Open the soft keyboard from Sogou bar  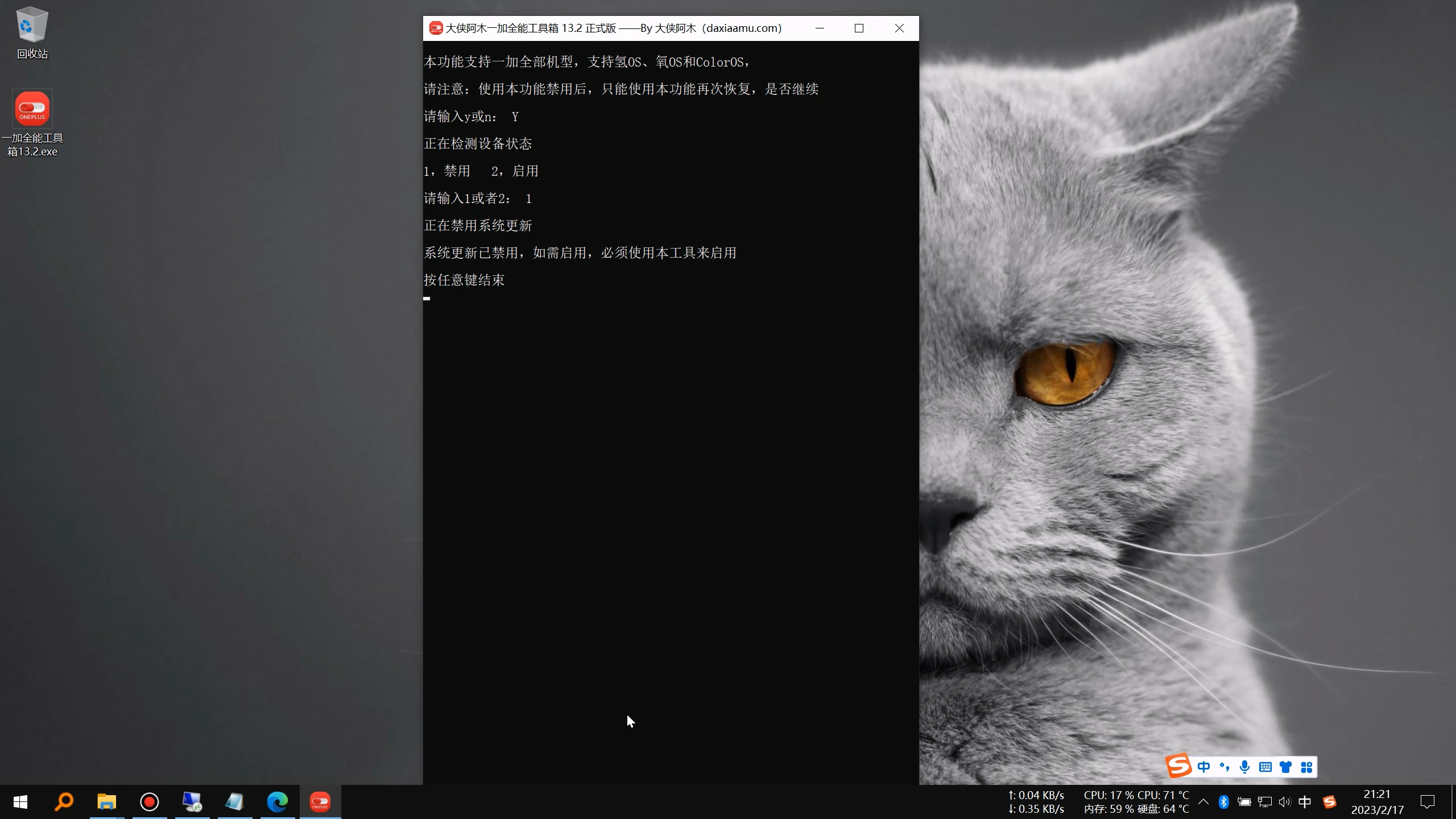pyautogui.click(x=1265, y=767)
